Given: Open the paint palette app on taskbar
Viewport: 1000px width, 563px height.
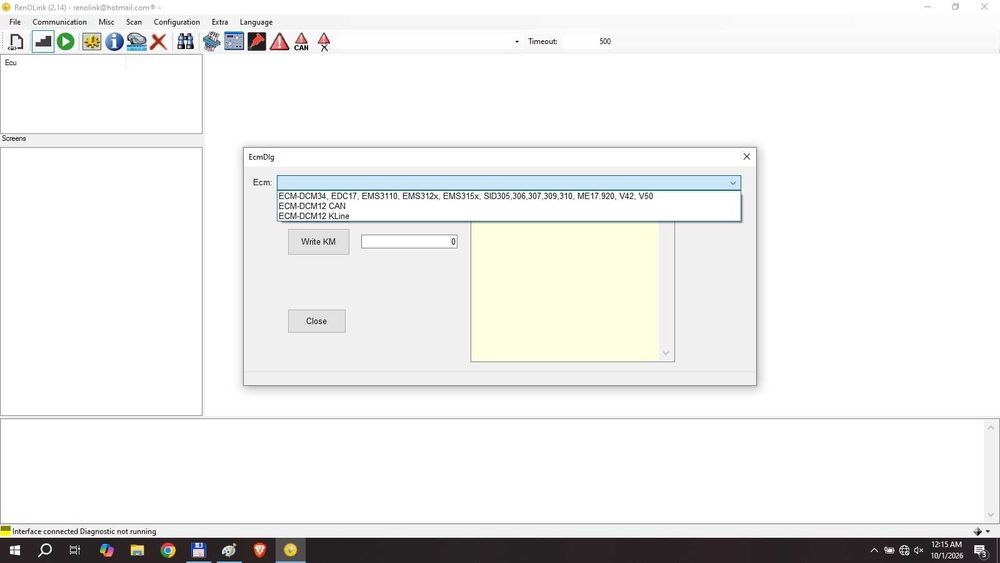Looking at the screenshot, I should [229, 550].
